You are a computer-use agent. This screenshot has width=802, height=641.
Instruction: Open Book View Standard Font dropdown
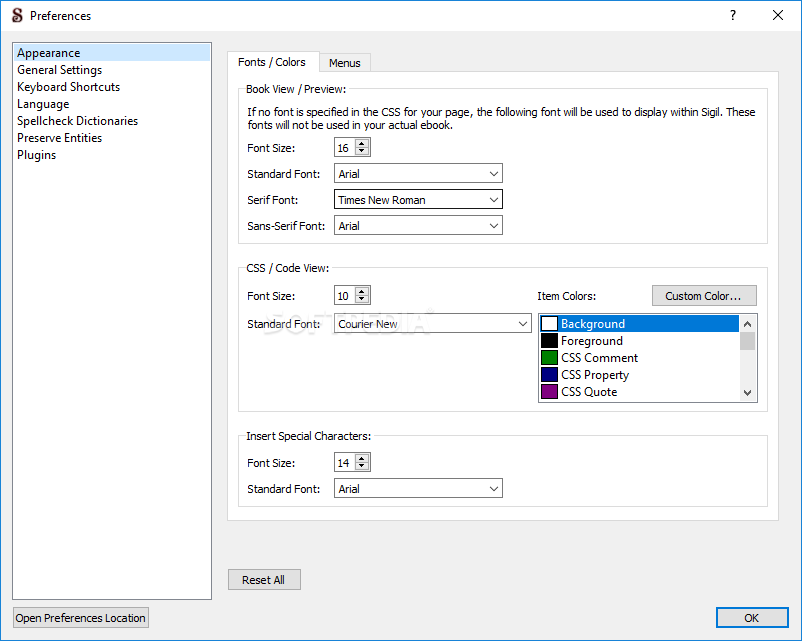click(418, 173)
